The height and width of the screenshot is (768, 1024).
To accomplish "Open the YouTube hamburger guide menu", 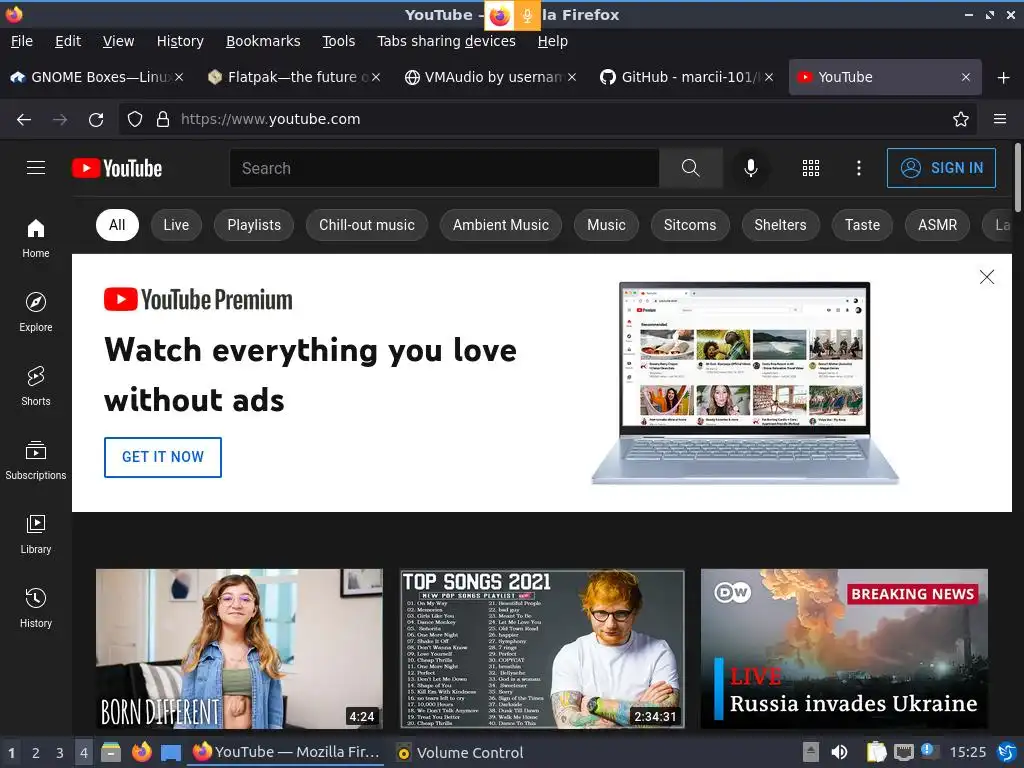I will coord(36,168).
